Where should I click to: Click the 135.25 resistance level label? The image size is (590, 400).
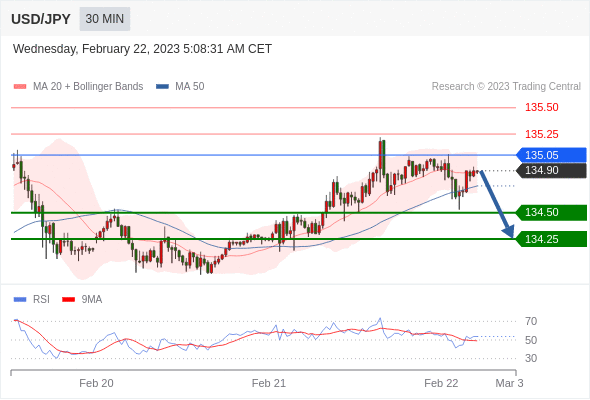pos(542,134)
